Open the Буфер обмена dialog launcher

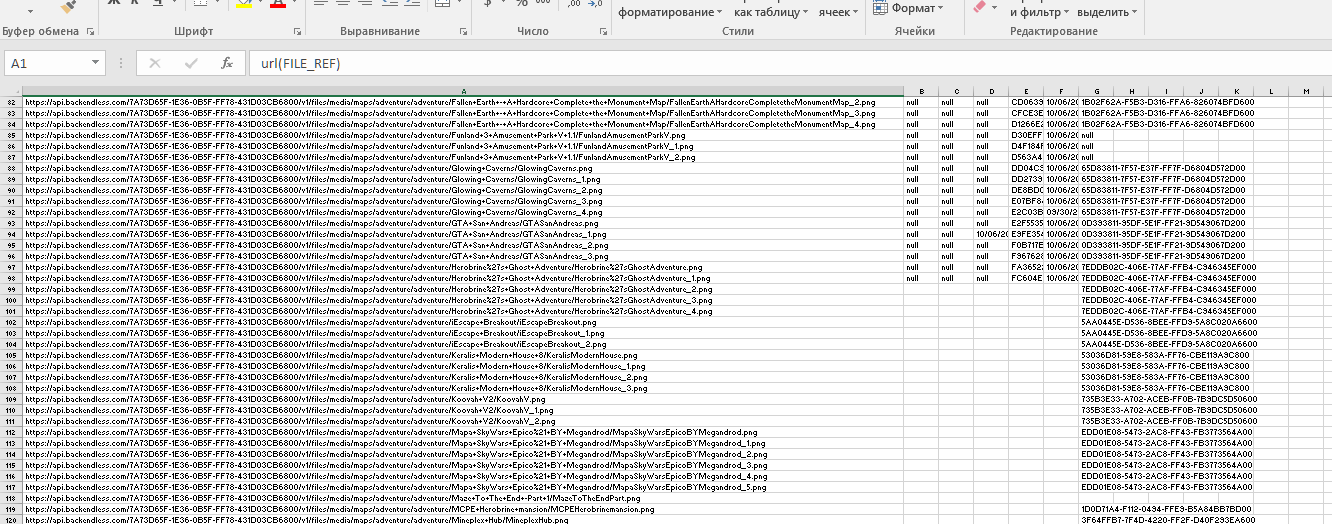point(91,32)
